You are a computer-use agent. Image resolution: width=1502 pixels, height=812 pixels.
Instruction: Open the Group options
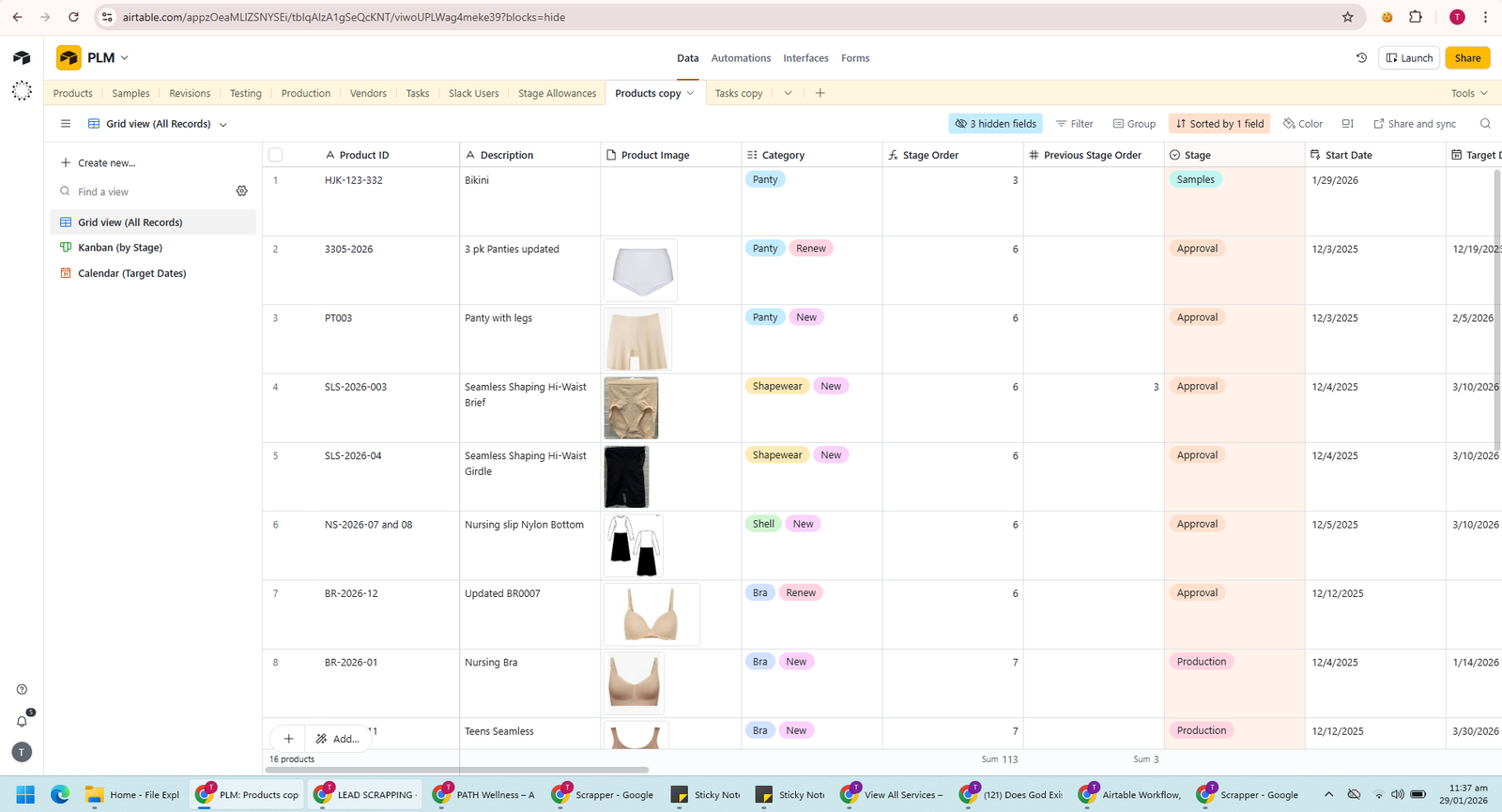[1134, 124]
